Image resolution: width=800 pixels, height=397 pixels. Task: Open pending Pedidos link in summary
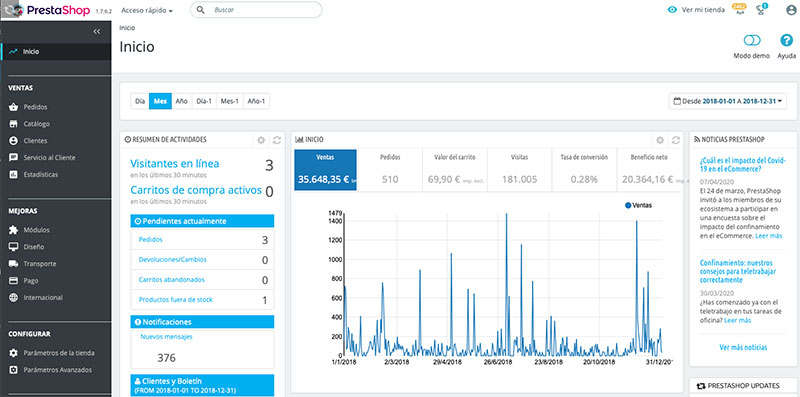[x=151, y=239]
